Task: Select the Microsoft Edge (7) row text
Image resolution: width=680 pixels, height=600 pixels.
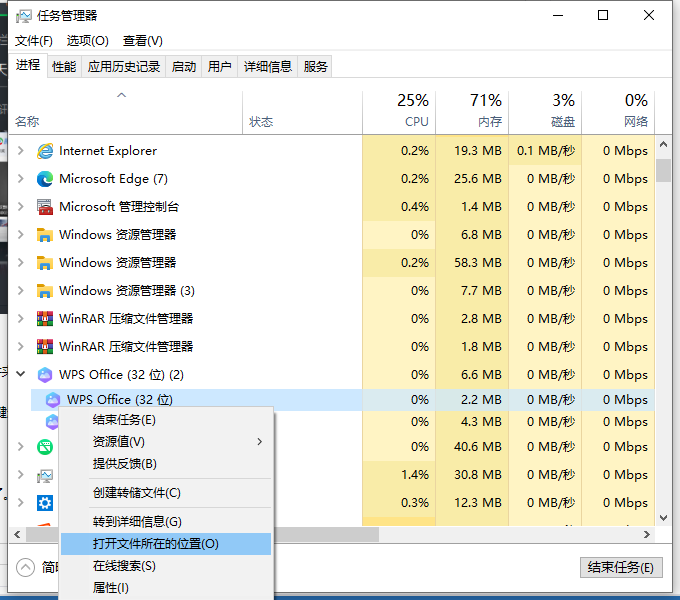Action: (113, 179)
